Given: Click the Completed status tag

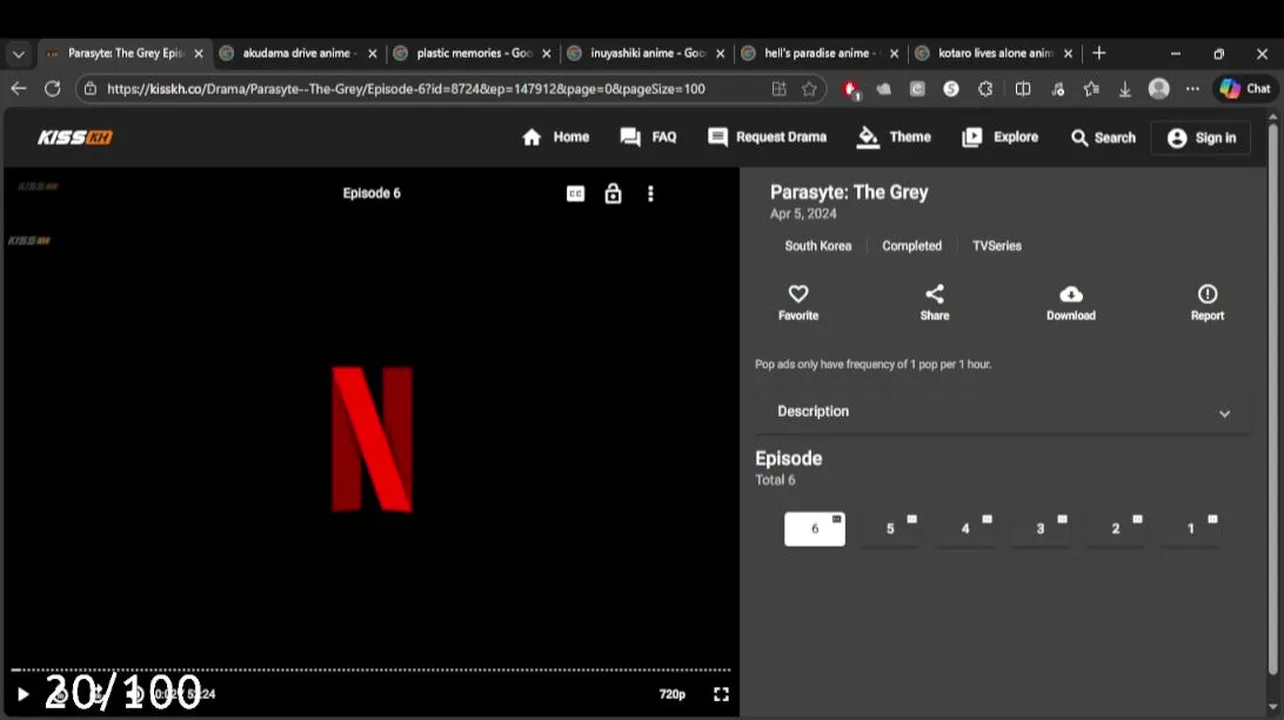Looking at the screenshot, I should tap(911, 246).
